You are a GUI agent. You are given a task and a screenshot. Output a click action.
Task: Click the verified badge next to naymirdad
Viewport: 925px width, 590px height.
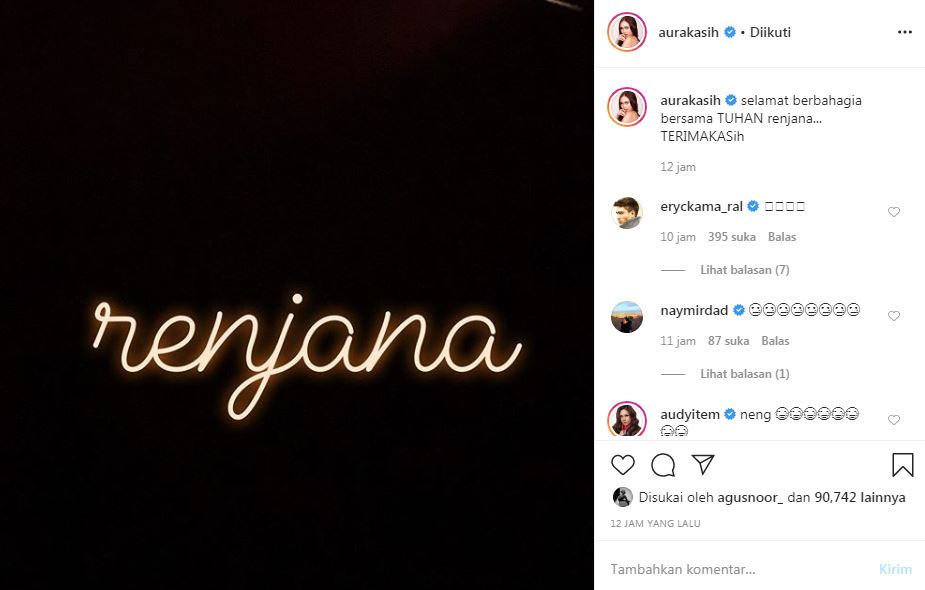(x=738, y=310)
